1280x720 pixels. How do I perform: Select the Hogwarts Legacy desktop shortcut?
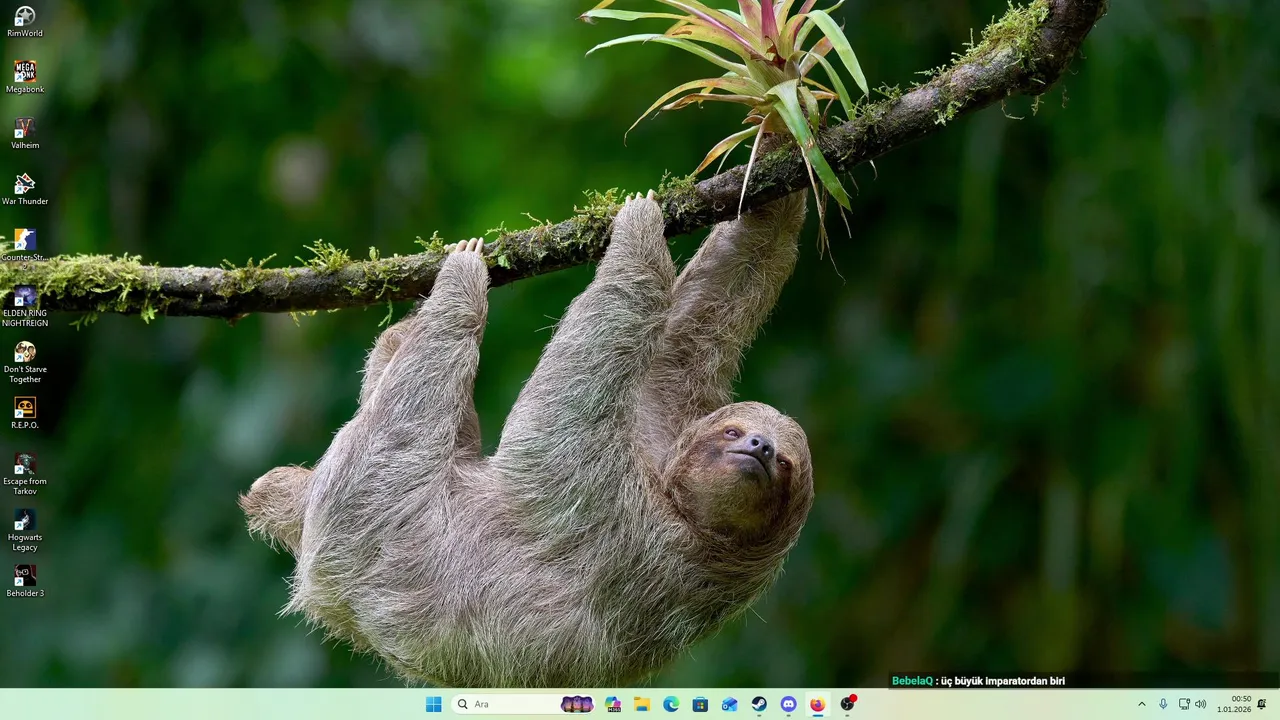pyautogui.click(x=25, y=530)
